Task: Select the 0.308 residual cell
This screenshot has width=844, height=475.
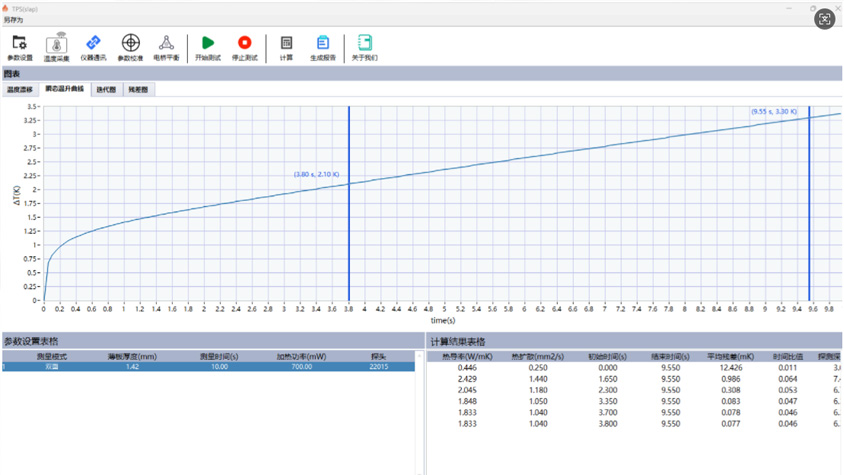Action: coord(731,390)
